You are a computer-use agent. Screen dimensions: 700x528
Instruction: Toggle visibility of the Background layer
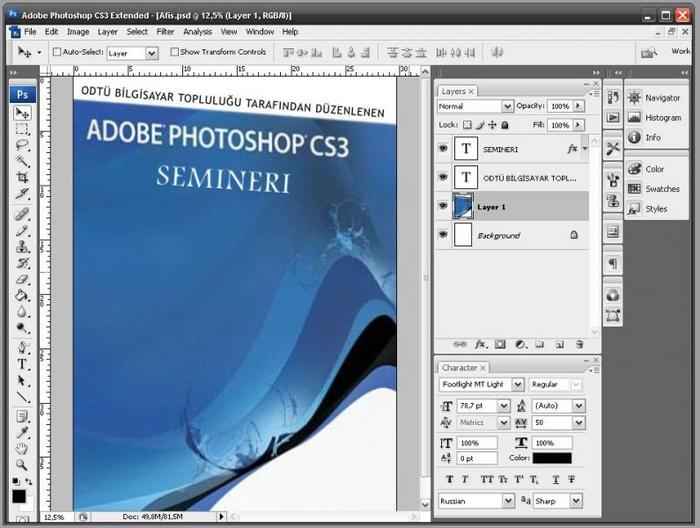click(443, 235)
